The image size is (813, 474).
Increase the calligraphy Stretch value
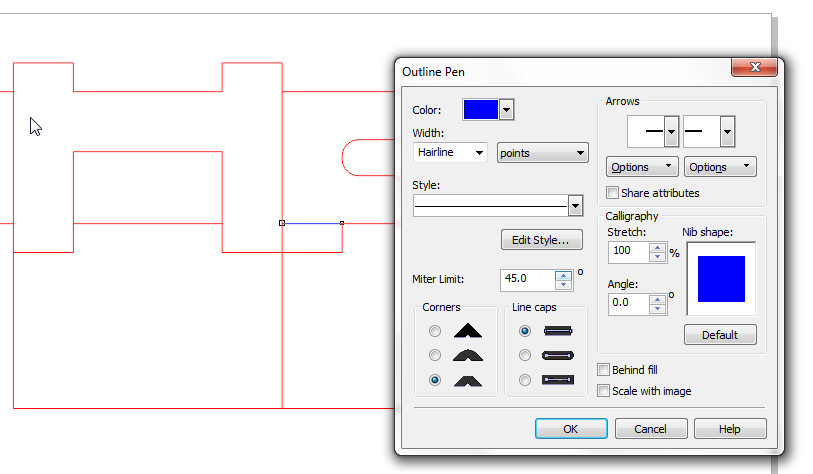tap(657, 248)
